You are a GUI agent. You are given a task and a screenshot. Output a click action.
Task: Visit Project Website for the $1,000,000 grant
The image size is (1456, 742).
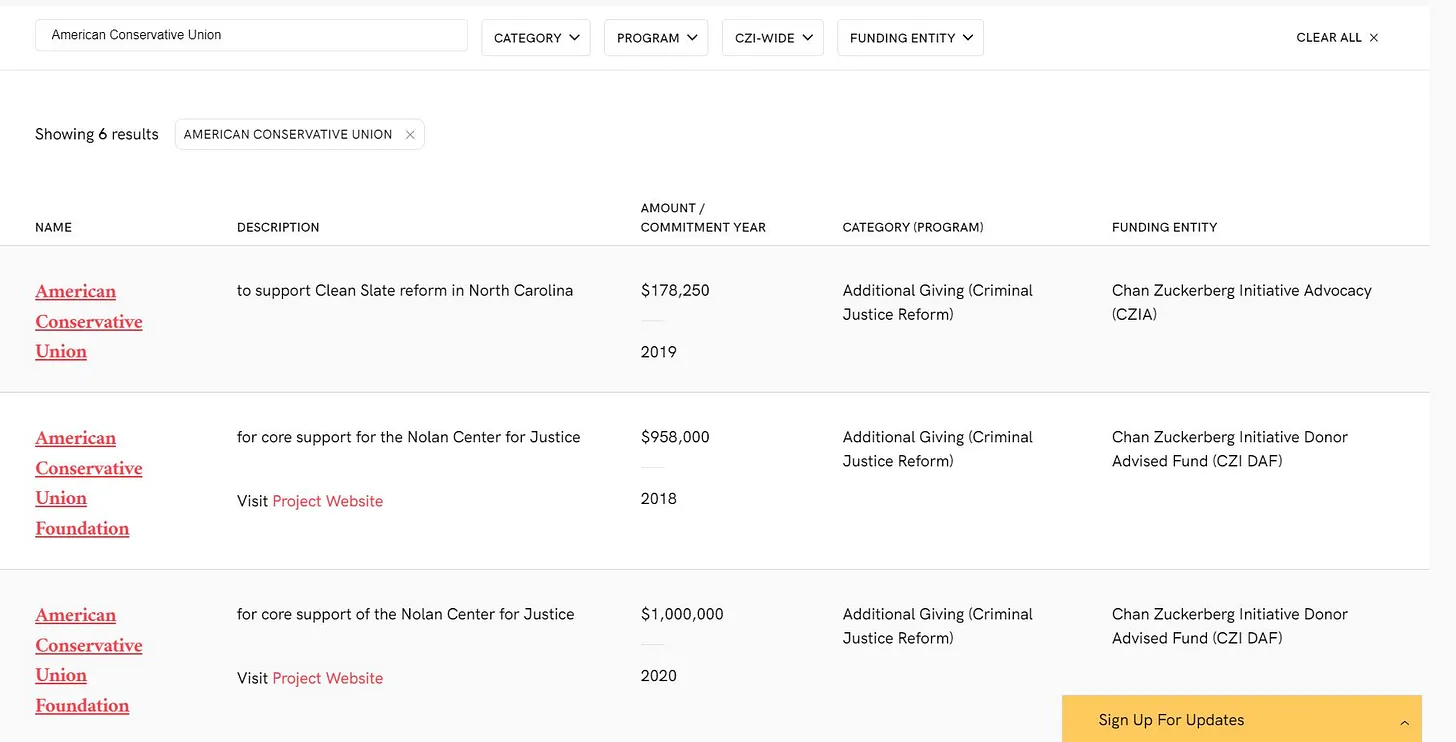pos(327,678)
